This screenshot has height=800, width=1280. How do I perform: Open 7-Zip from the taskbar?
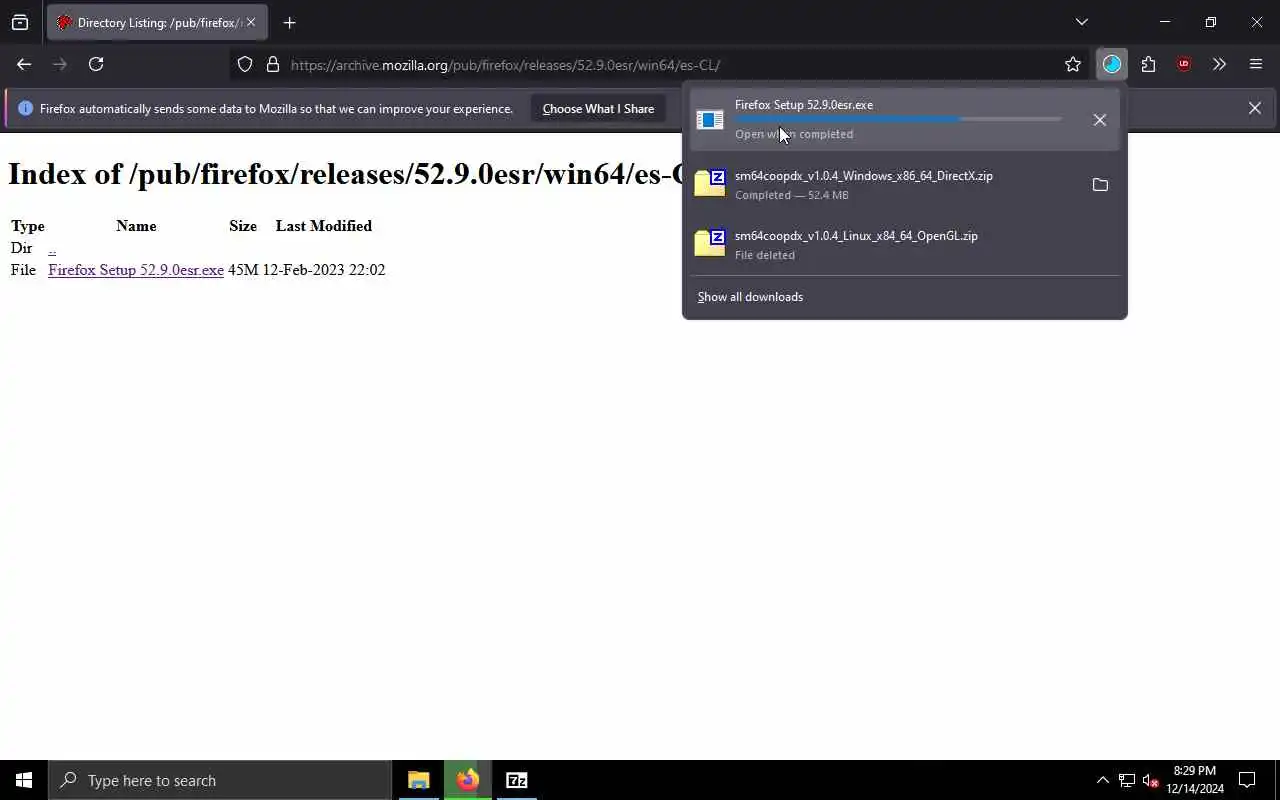point(517,780)
